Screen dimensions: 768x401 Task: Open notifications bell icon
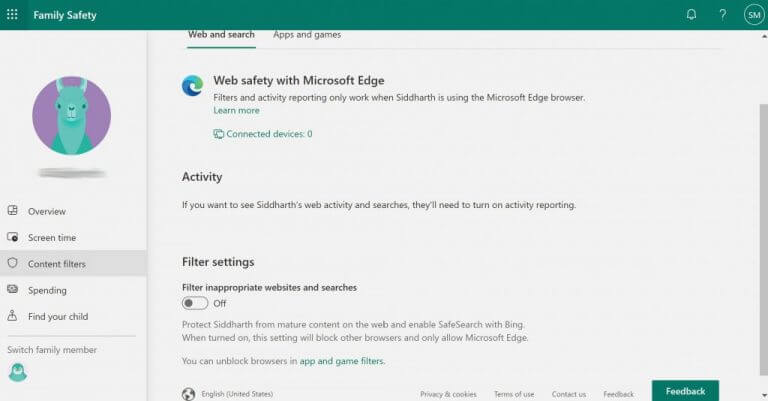click(691, 15)
